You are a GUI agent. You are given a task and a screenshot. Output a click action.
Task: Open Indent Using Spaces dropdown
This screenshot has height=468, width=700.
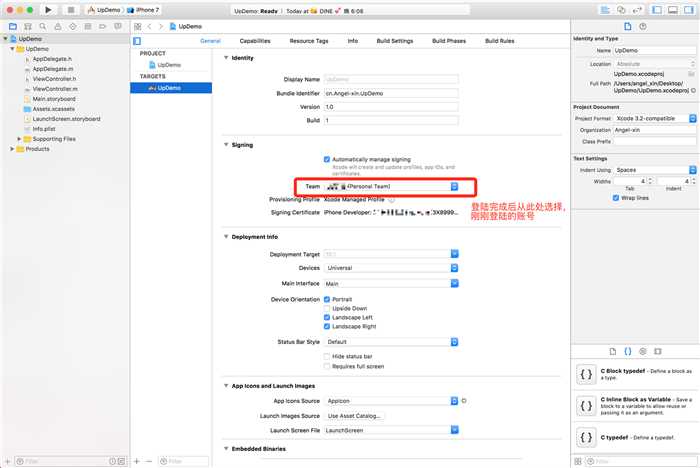pyautogui.click(x=655, y=170)
